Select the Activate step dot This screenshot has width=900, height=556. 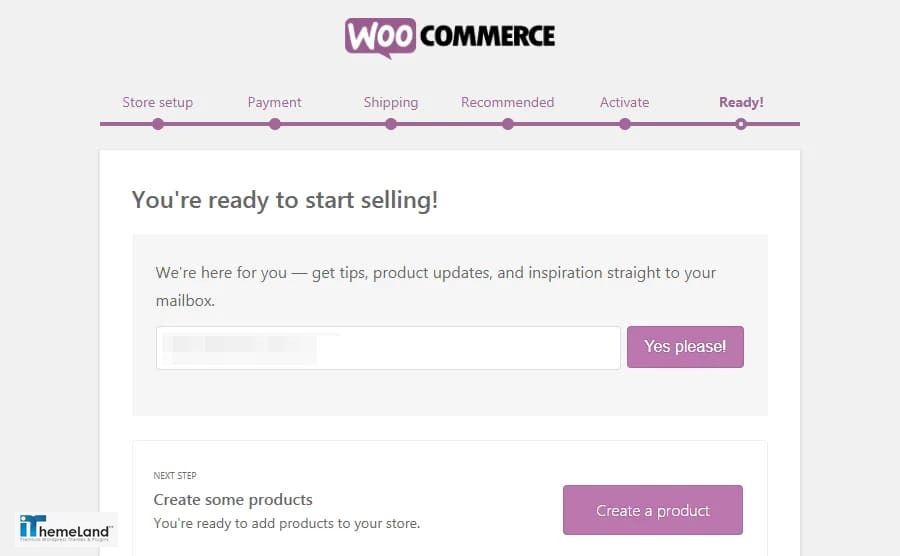tap(625, 124)
